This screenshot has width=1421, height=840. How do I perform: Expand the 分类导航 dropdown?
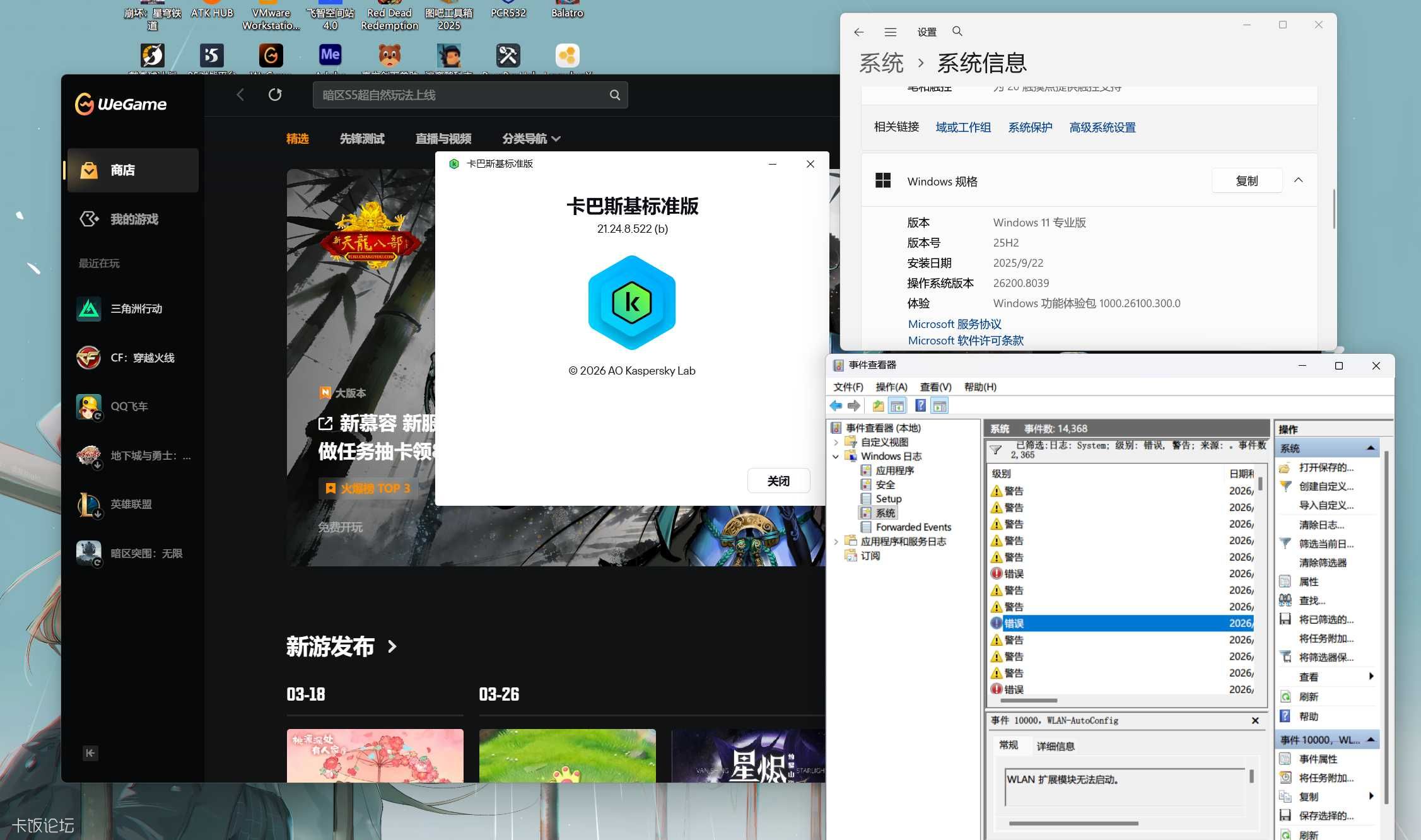coord(531,139)
